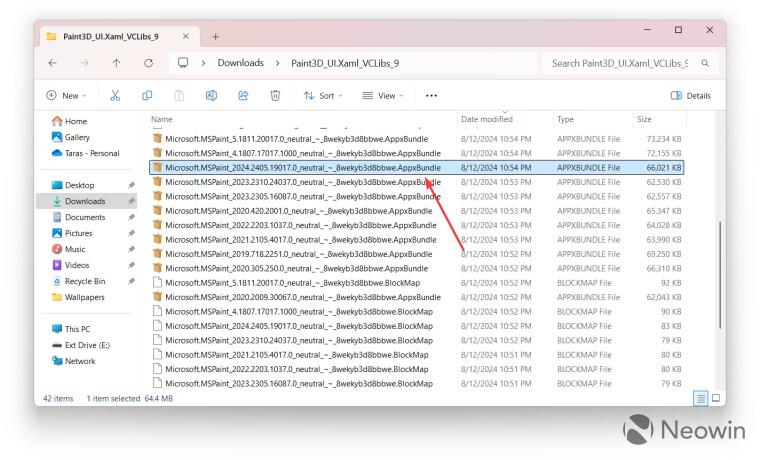Click the PC monitor icon in address bar
Image resolution: width=760 pixels, height=460 pixels.
pos(183,63)
